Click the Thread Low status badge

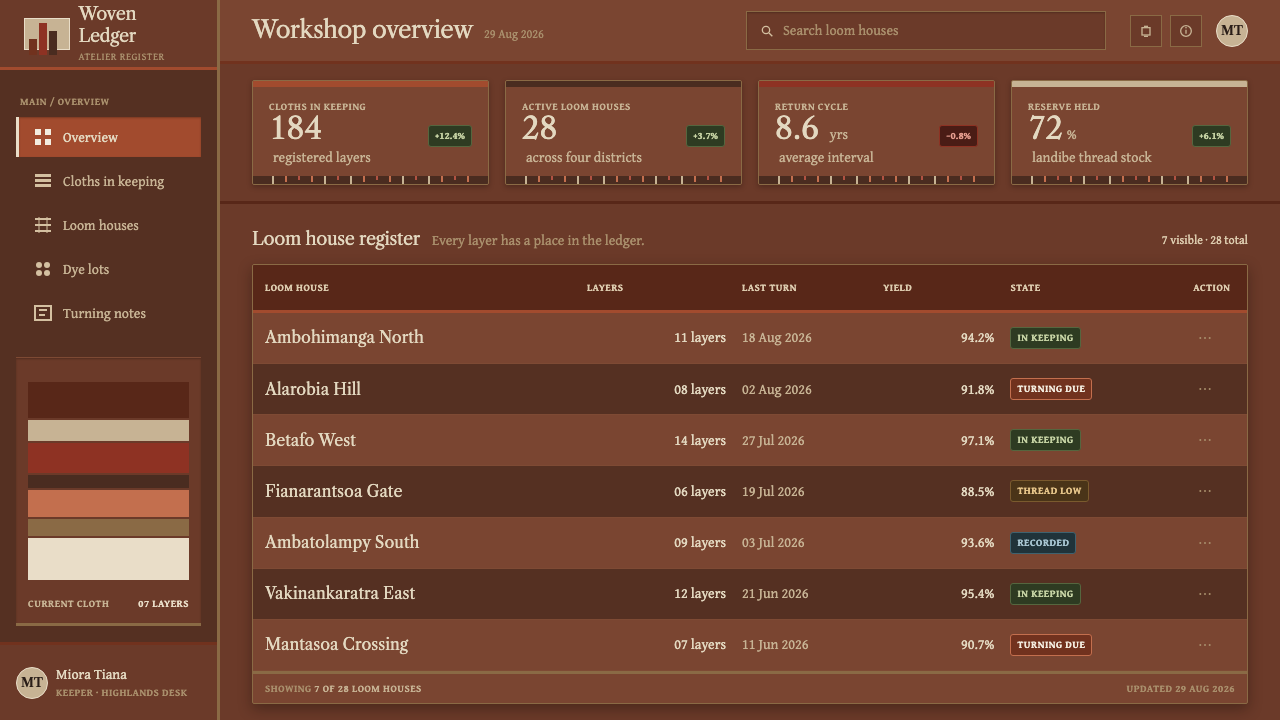coord(1049,491)
